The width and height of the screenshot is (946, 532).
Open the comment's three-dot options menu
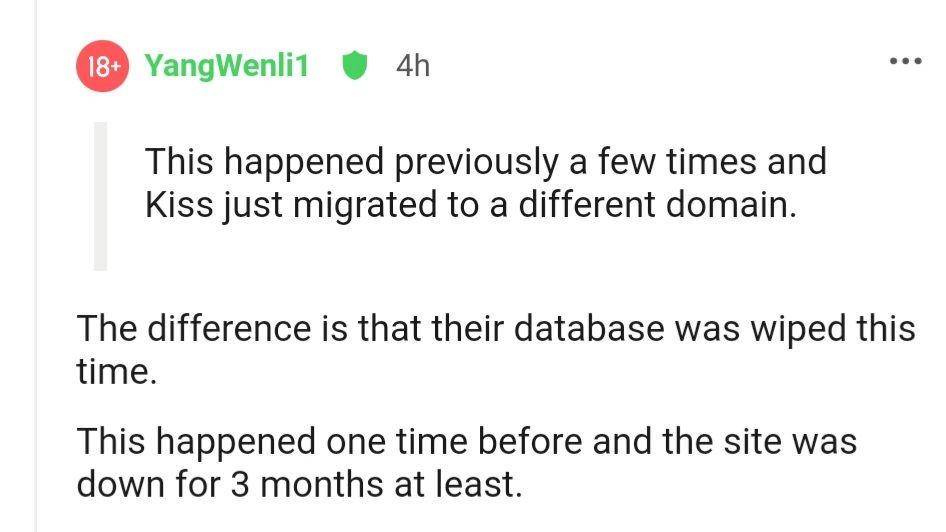point(906,61)
